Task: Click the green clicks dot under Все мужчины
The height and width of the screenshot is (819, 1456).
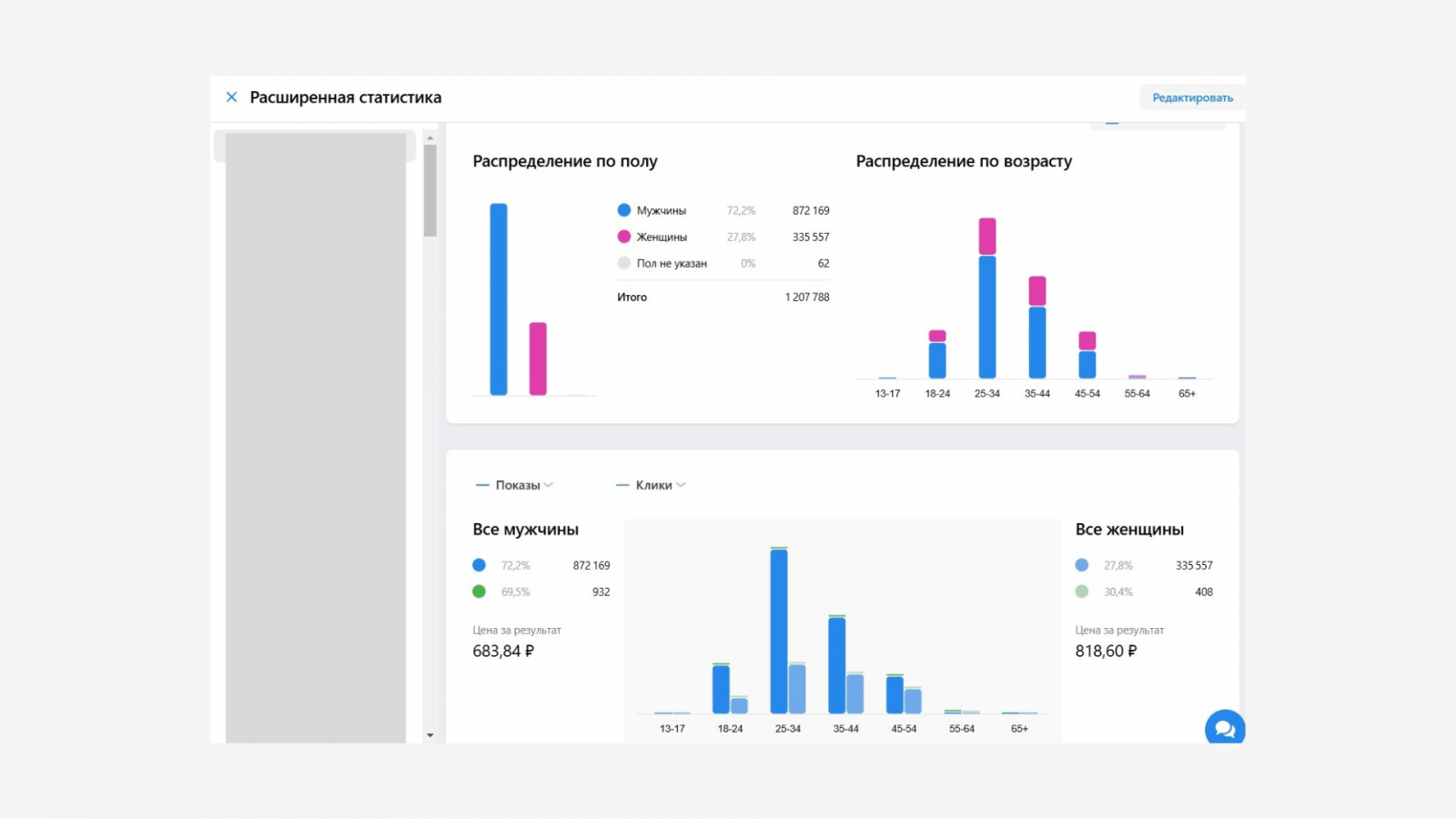Action: tap(480, 591)
